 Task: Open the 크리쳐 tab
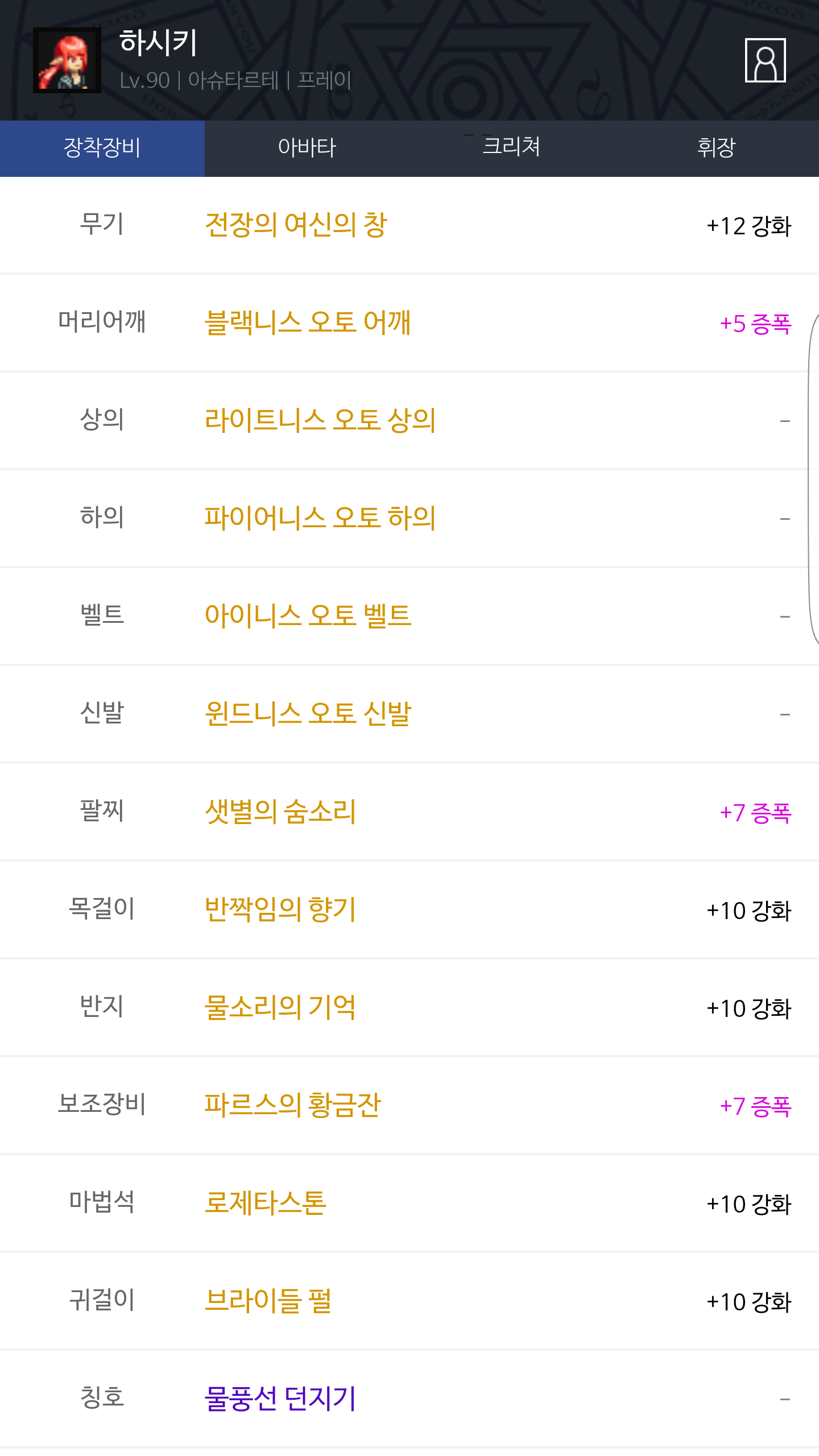511,148
